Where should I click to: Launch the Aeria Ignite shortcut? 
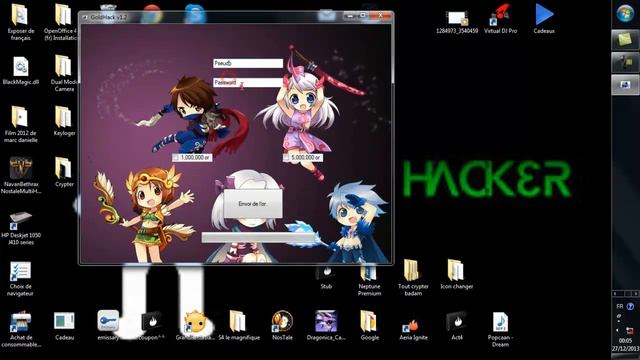[x=412, y=325]
